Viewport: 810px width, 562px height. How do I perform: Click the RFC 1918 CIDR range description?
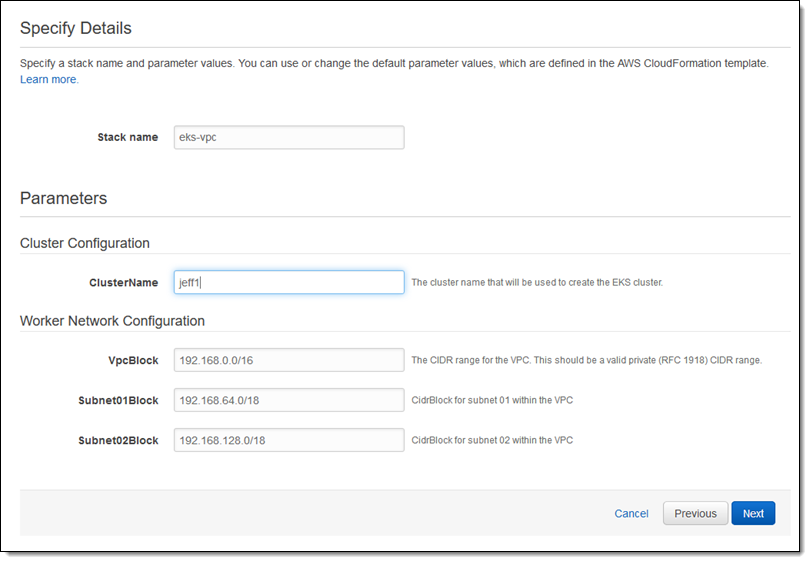point(586,360)
